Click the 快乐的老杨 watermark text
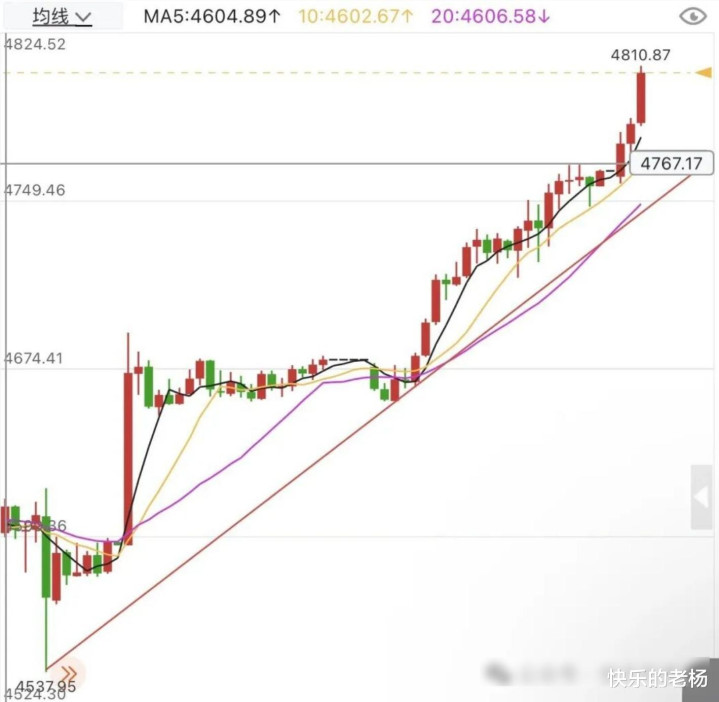The width and height of the screenshot is (719, 702). (657, 678)
